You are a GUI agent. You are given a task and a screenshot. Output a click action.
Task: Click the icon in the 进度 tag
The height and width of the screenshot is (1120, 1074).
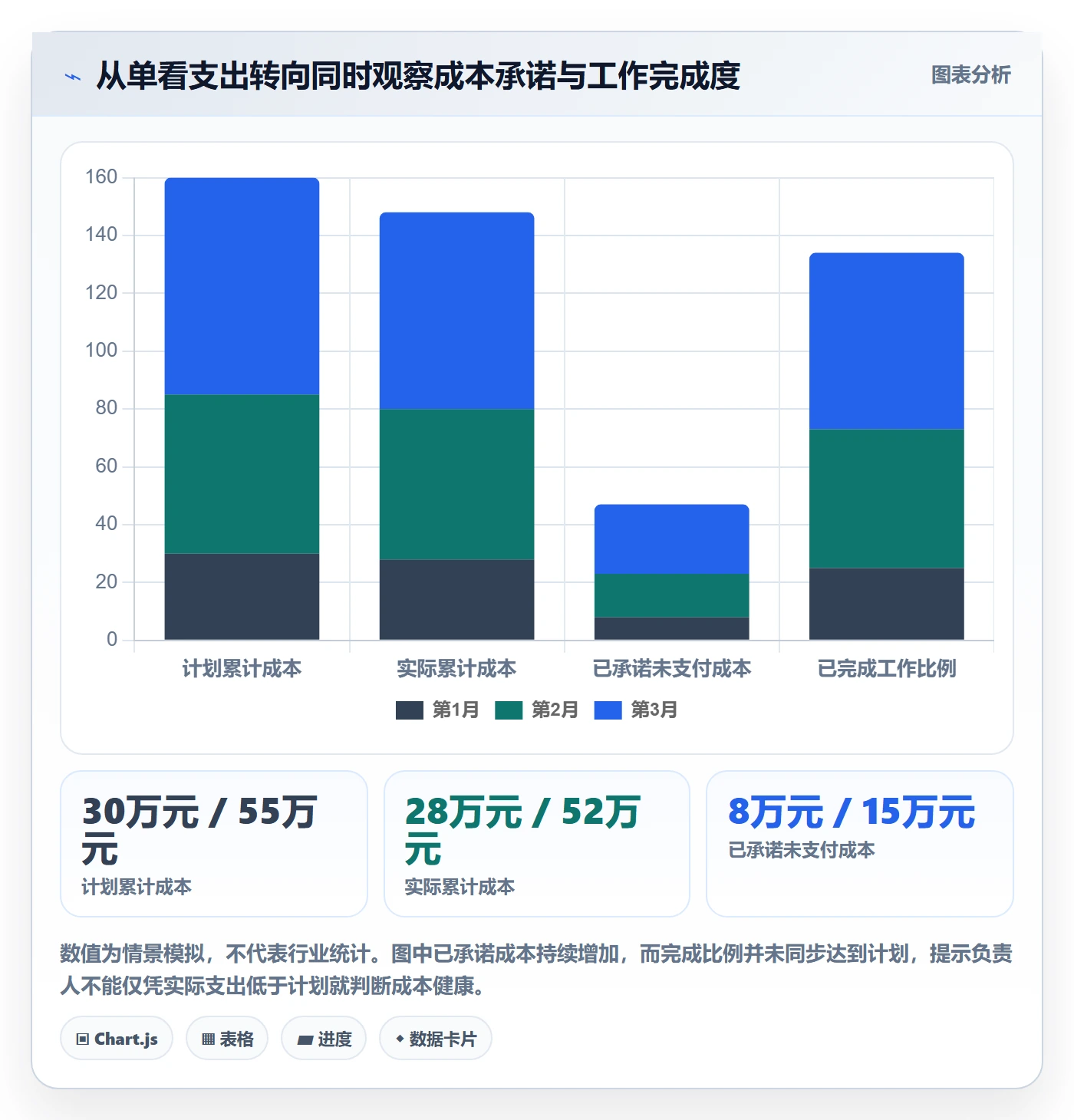coord(305,1039)
